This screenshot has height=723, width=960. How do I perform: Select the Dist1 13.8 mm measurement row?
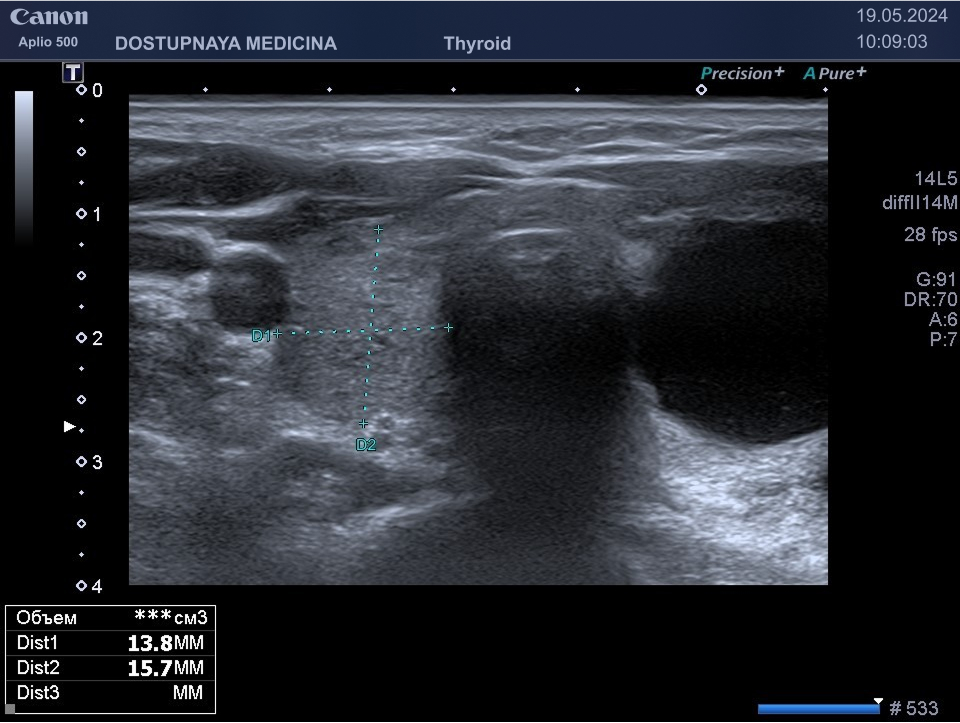[110, 642]
